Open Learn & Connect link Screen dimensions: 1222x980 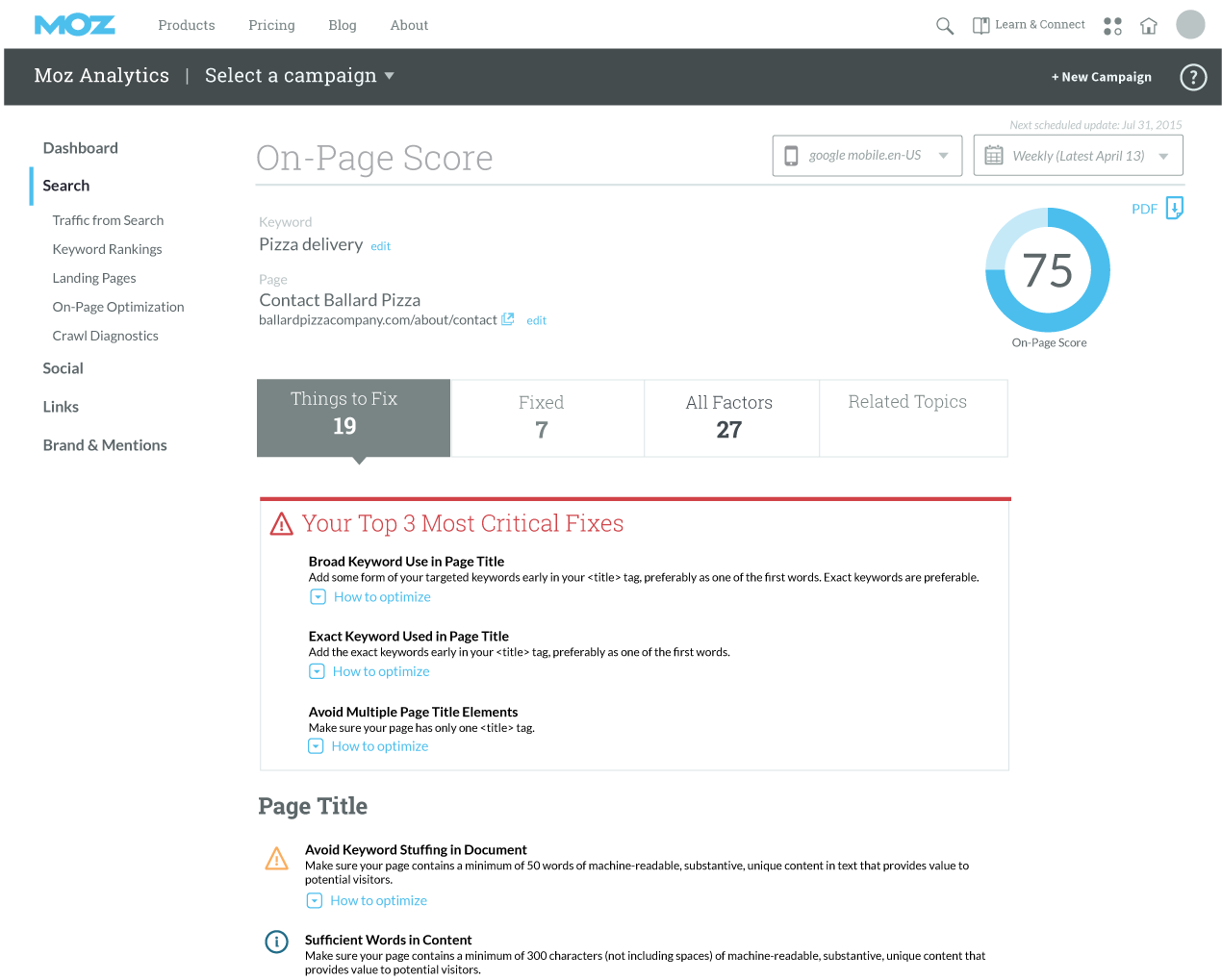coord(1039,25)
